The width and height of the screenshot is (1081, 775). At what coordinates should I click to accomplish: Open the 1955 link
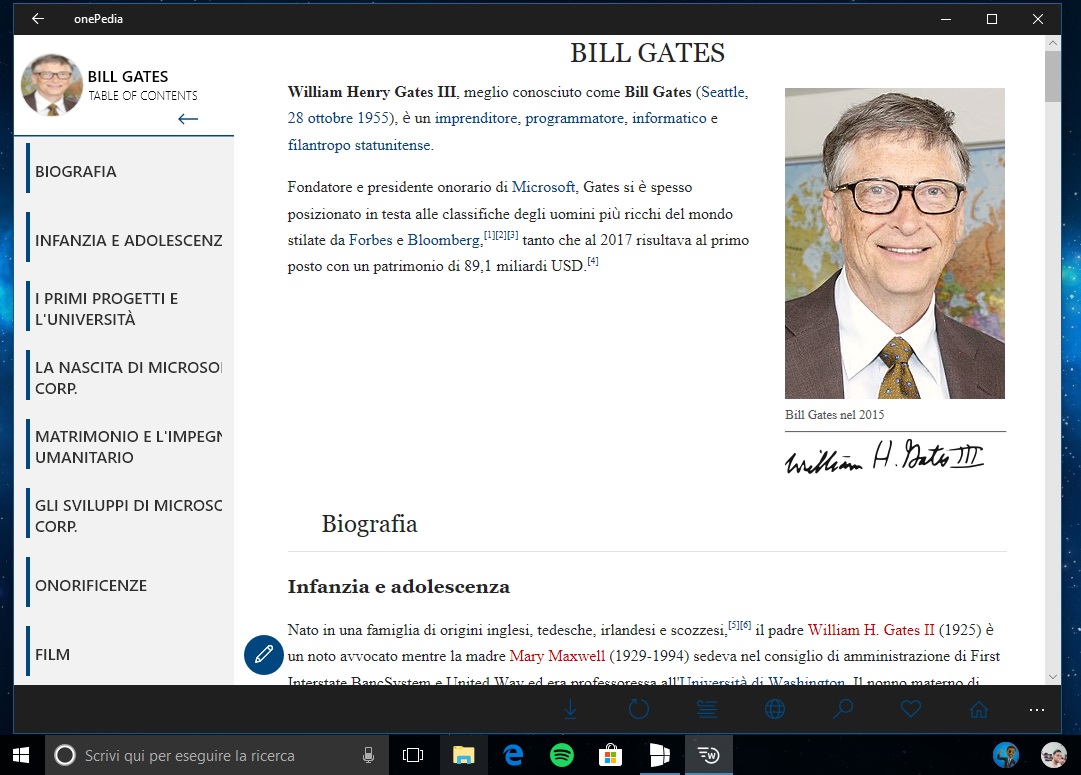click(x=372, y=118)
